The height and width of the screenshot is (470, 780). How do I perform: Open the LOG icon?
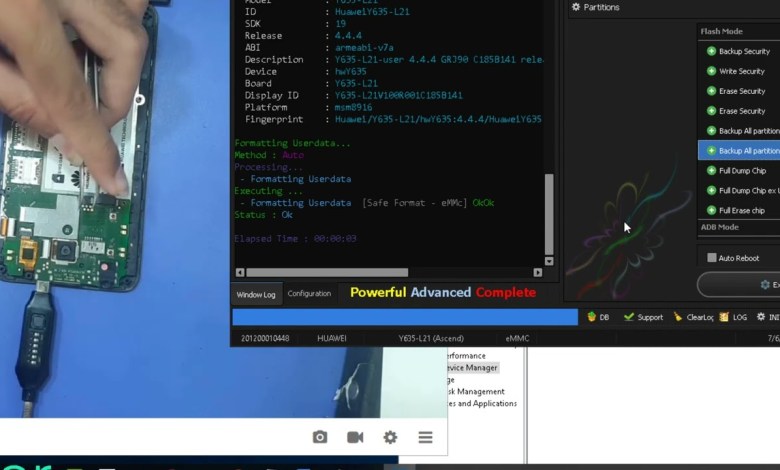(x=733, y=317)
